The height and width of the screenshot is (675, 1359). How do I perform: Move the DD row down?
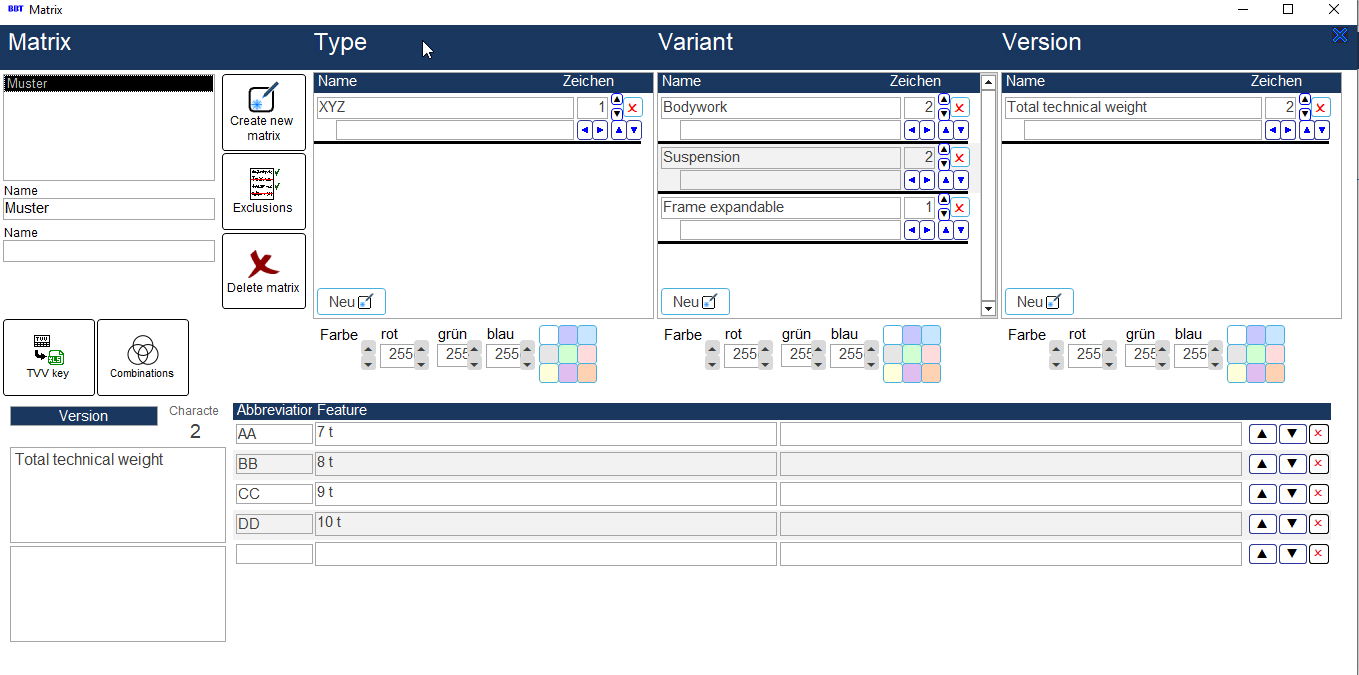1293,524
